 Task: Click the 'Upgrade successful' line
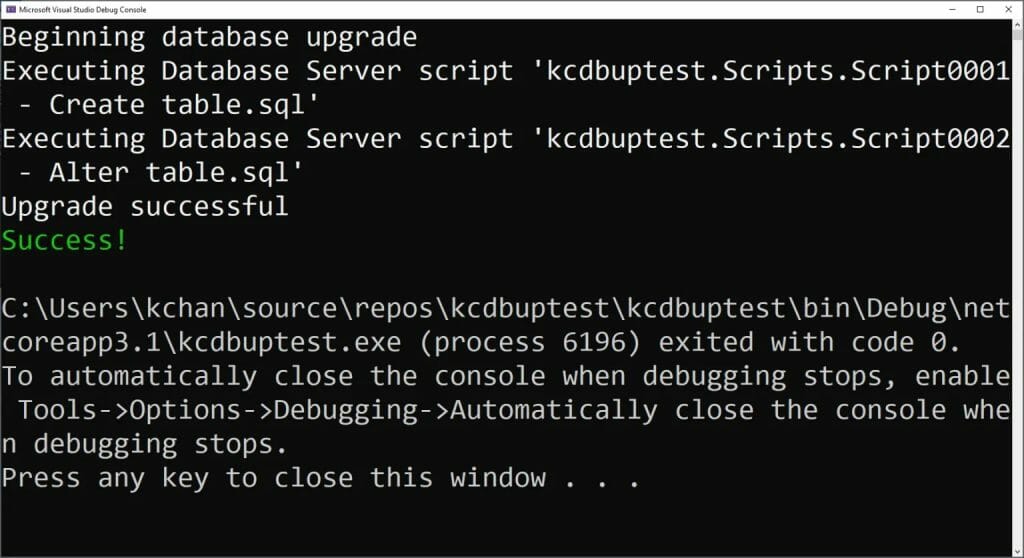144,206
